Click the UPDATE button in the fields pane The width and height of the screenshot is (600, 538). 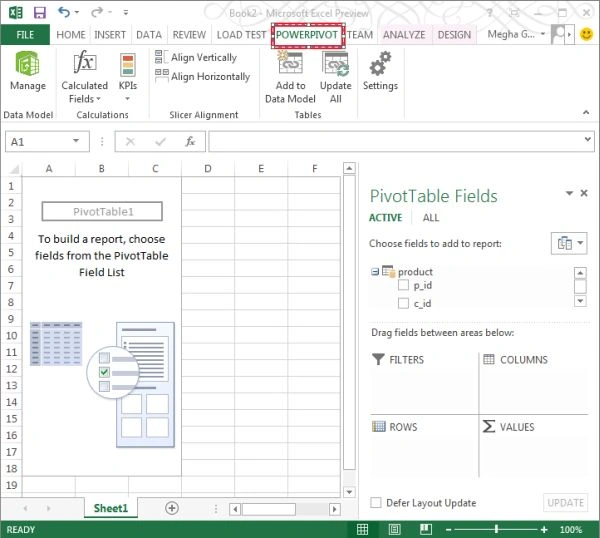click(x=565, y=502)
